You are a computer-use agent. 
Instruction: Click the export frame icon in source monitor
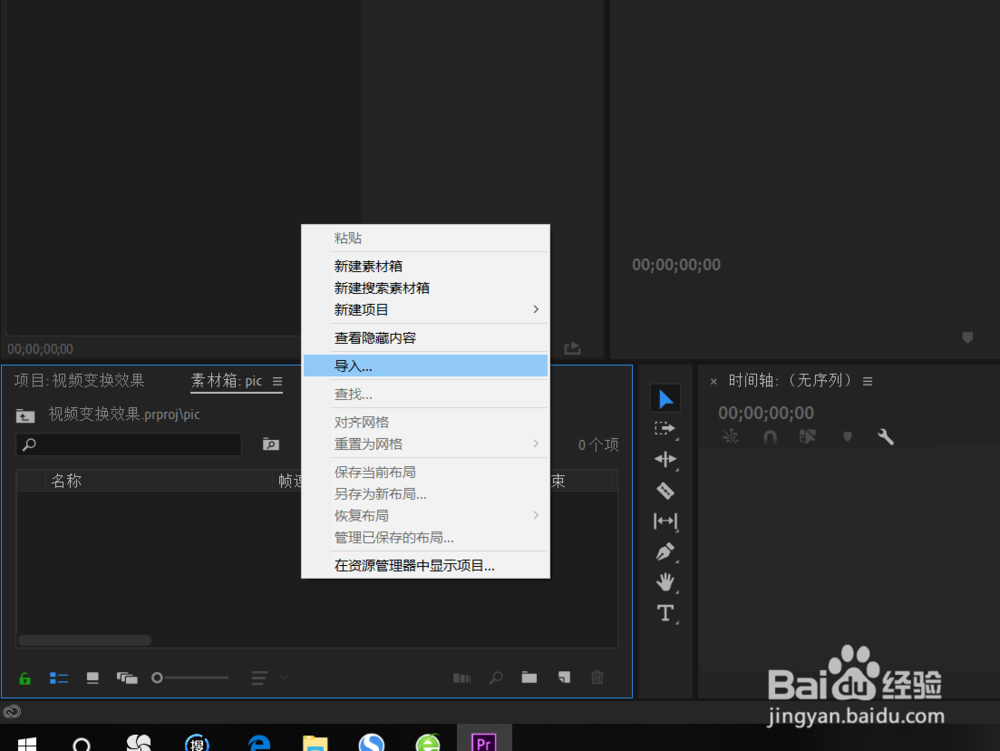[x=573, y=348]
